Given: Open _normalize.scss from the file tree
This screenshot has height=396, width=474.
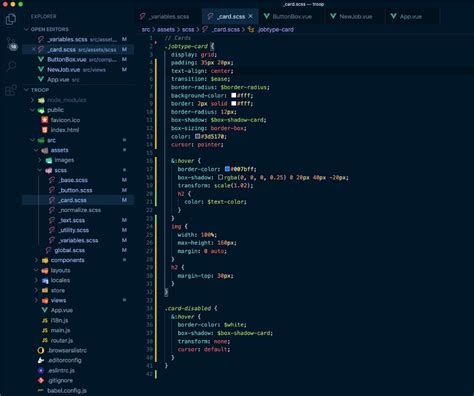Looking at the screenshot, I should click(78, 210).
